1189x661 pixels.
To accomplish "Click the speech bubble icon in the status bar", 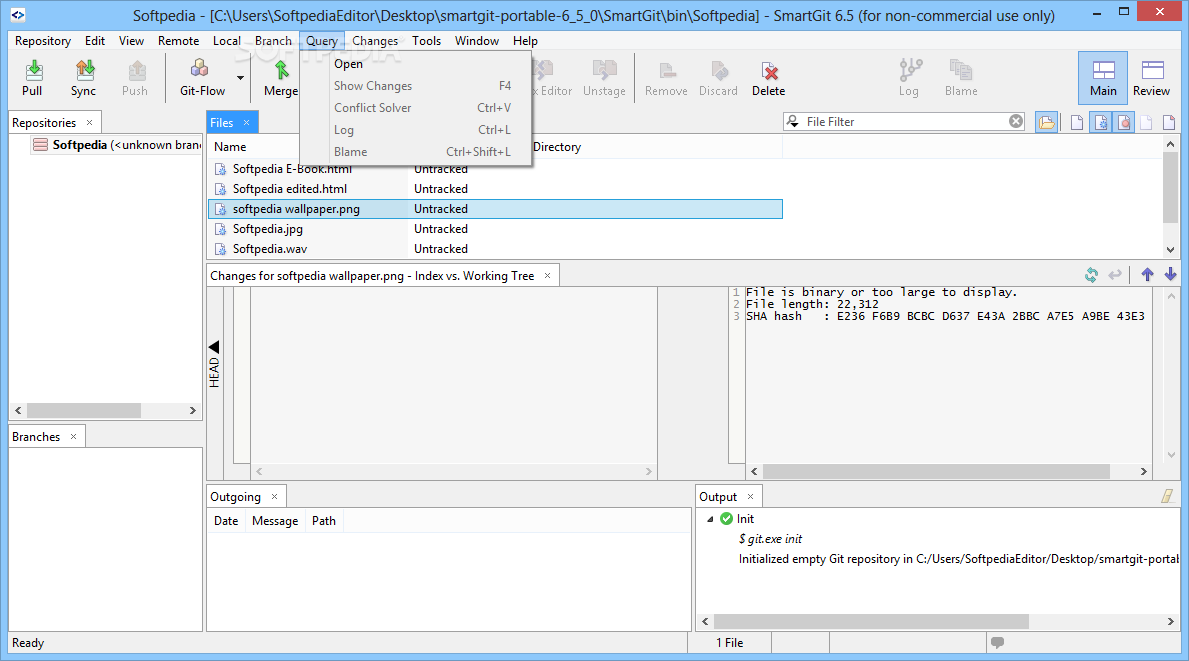I will tap(997, 643).
